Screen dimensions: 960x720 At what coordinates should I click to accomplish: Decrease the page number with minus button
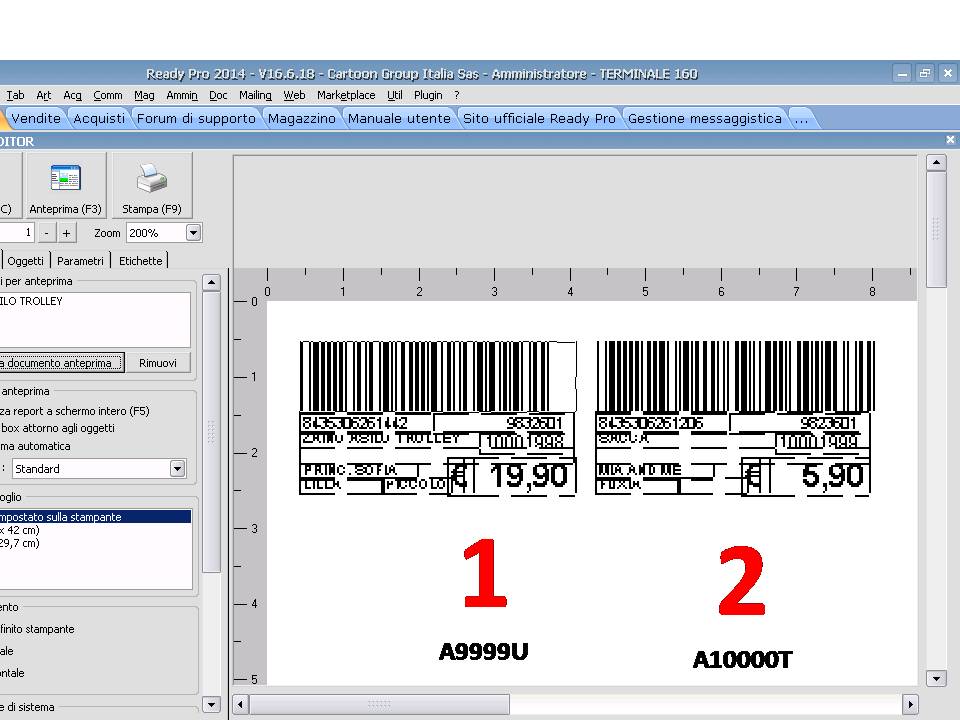click(47, 233)
